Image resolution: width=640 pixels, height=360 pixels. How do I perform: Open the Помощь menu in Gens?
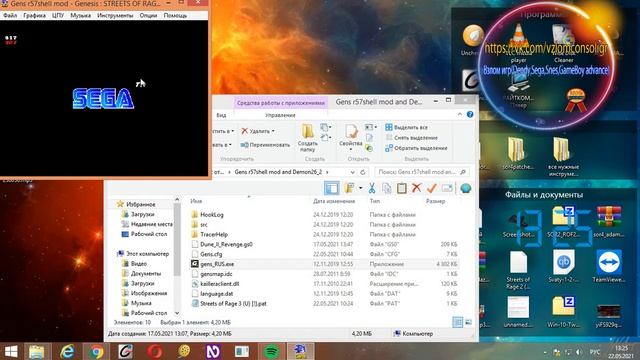[x=175, y=16]
